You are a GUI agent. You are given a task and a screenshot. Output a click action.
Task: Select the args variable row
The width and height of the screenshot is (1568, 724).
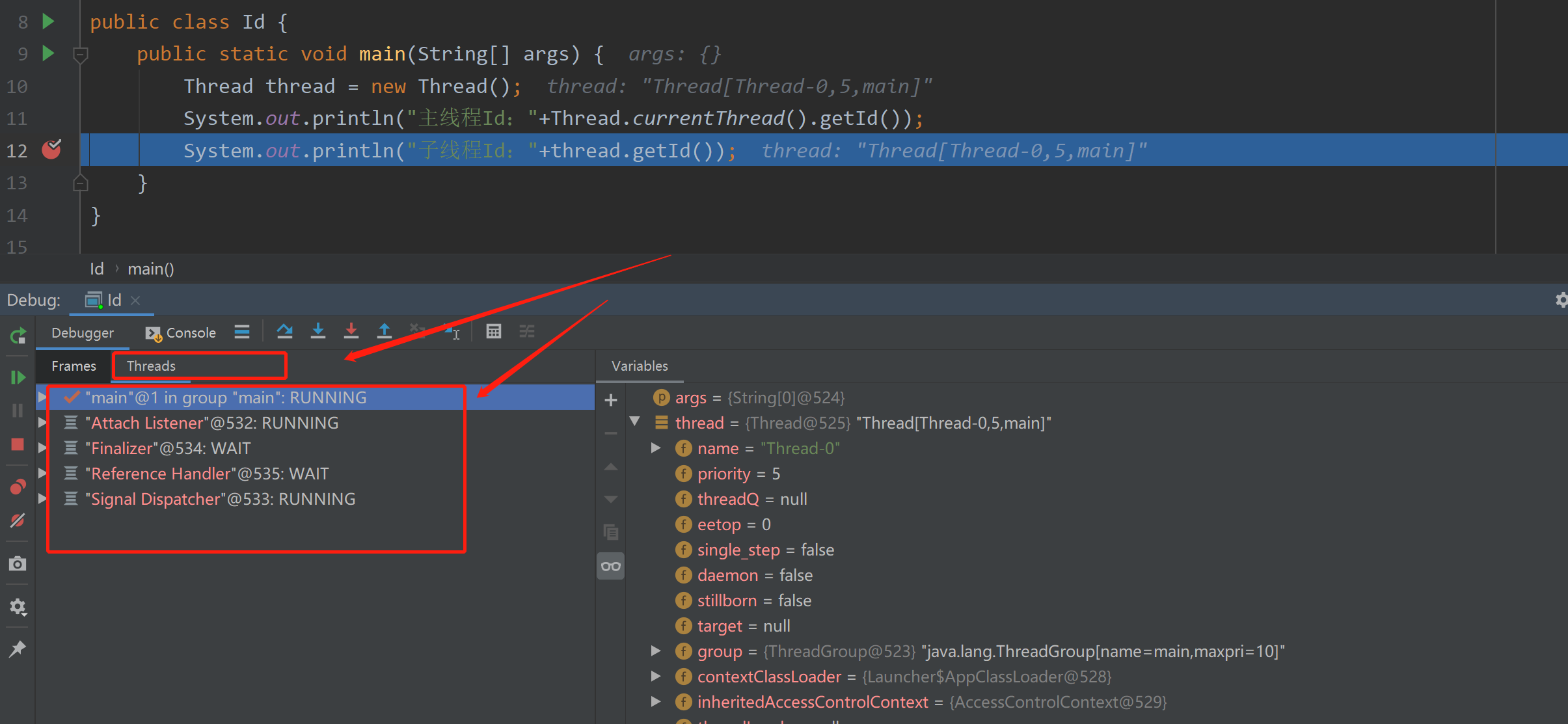tap(1097, 397)
